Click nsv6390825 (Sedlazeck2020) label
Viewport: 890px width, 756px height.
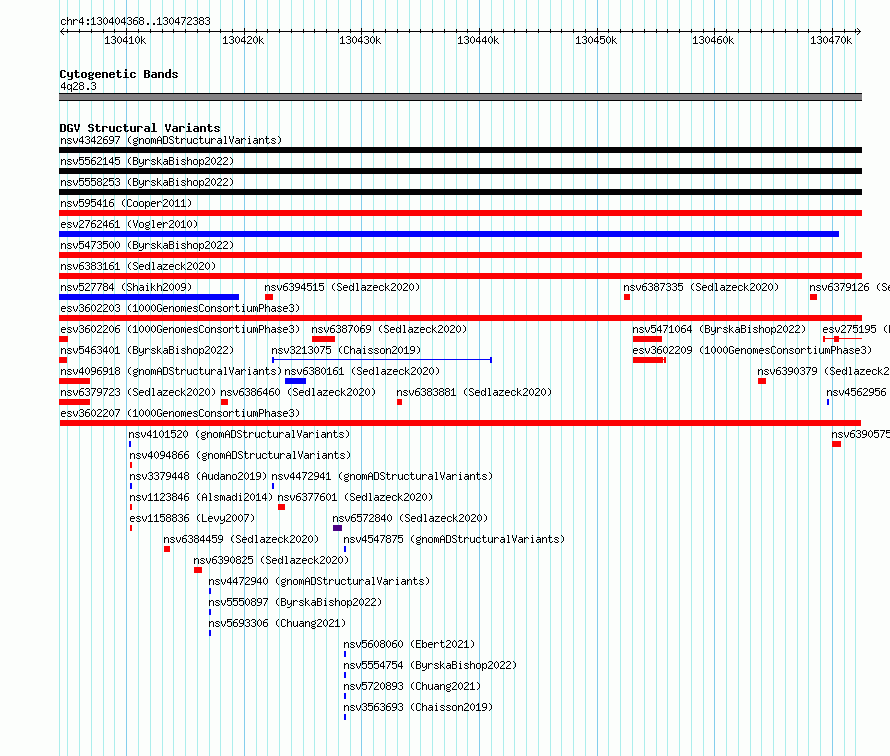coord(271,560)
